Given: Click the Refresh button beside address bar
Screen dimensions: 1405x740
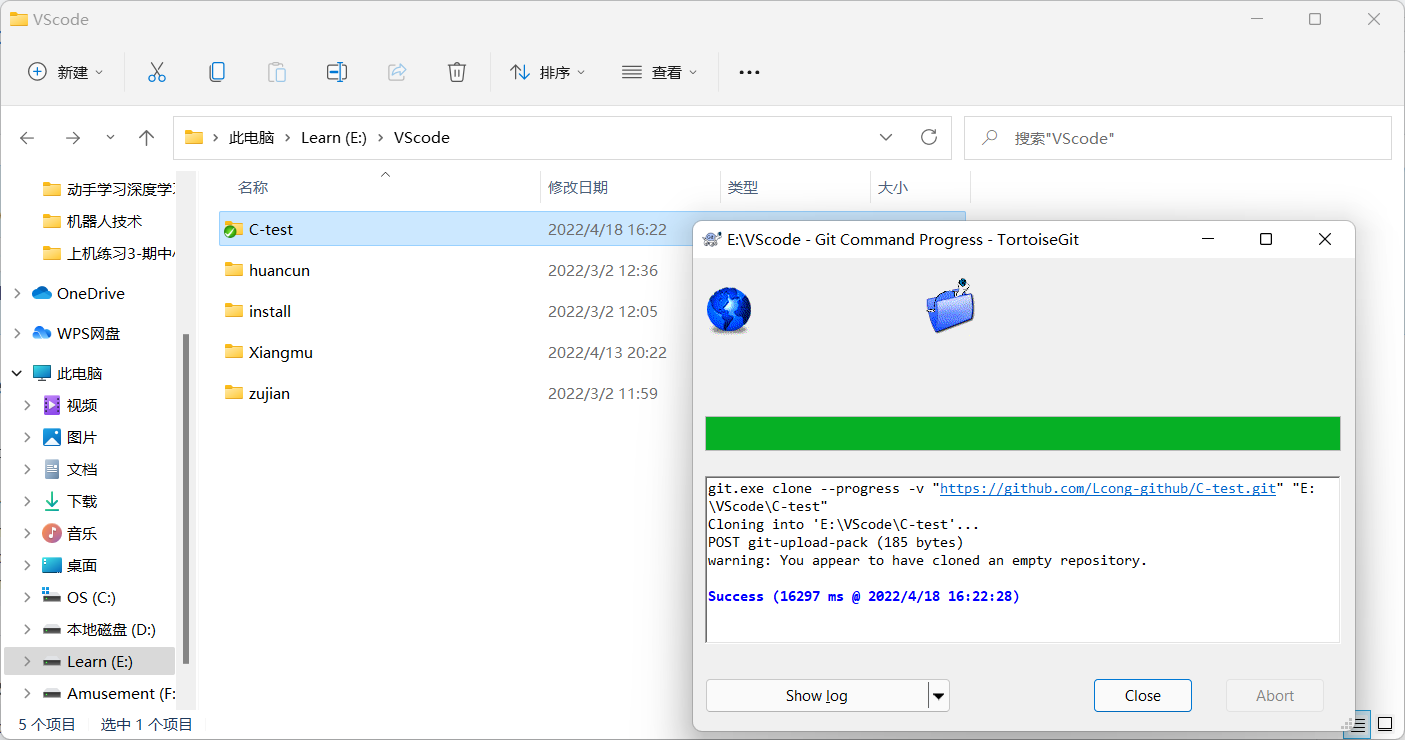Looking at the screenshot, I should click(929, 137).
